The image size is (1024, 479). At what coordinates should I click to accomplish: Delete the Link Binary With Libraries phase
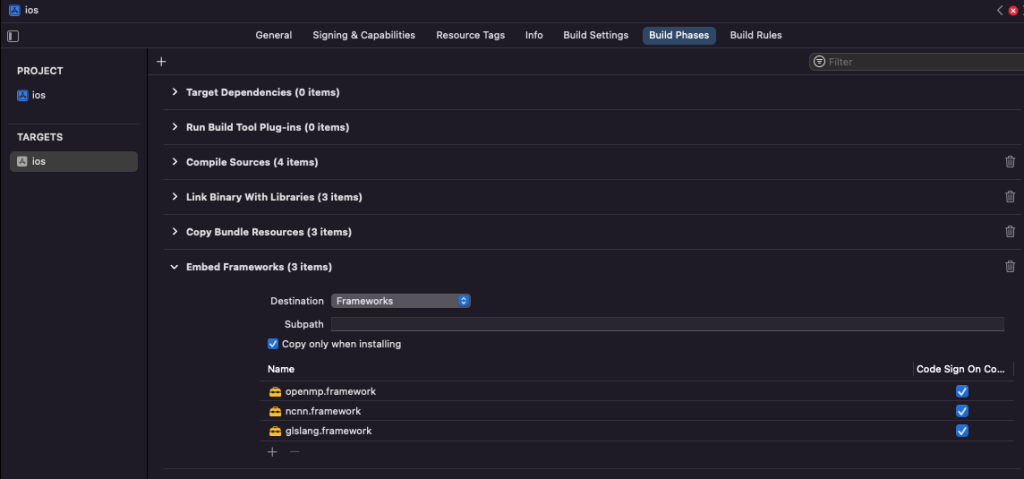(x=1010, y=197)
